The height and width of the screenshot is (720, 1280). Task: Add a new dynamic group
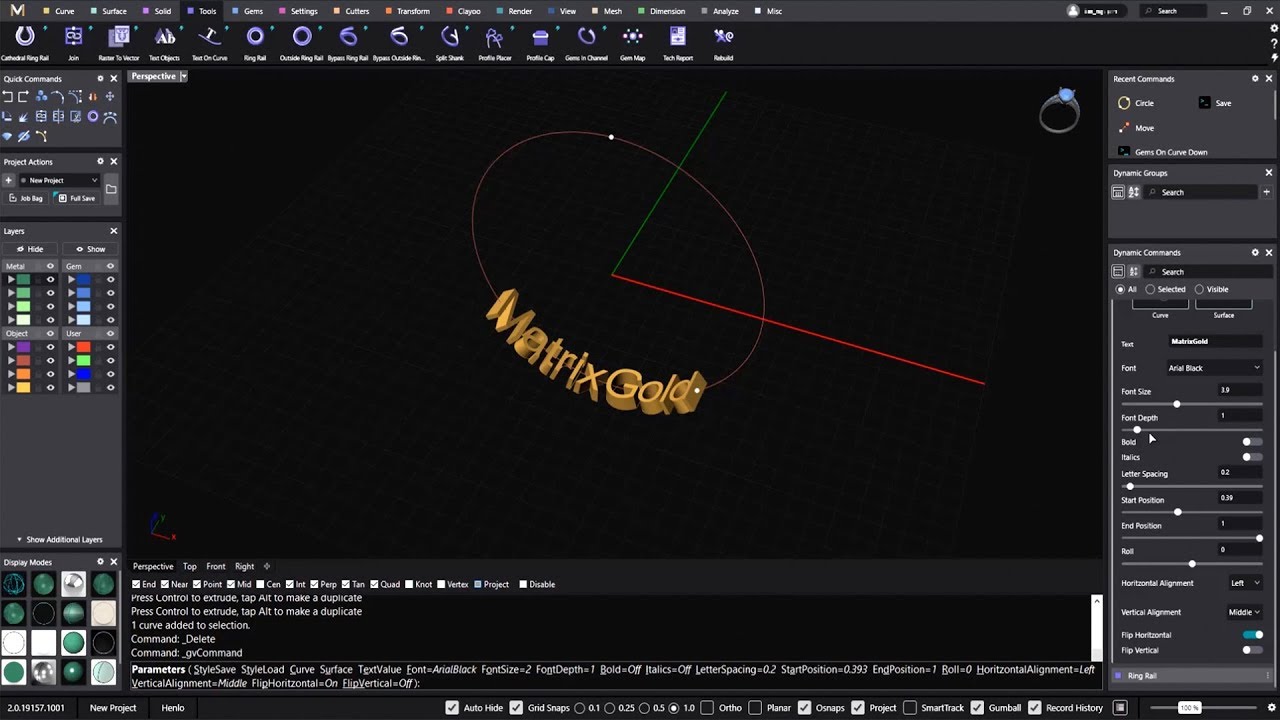pyautogui.click(x=1267, y=192)
